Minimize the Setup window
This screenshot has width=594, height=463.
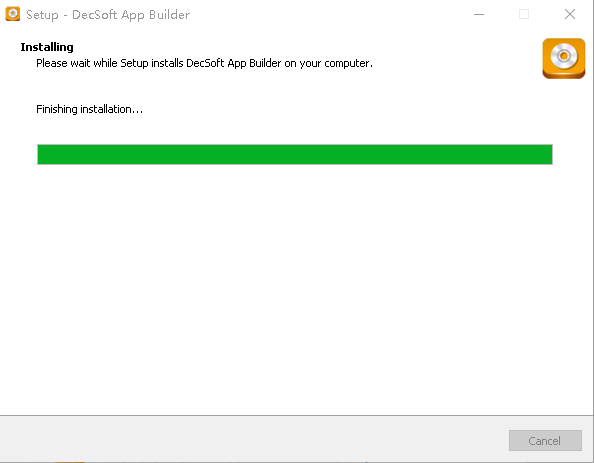point(479,14)
